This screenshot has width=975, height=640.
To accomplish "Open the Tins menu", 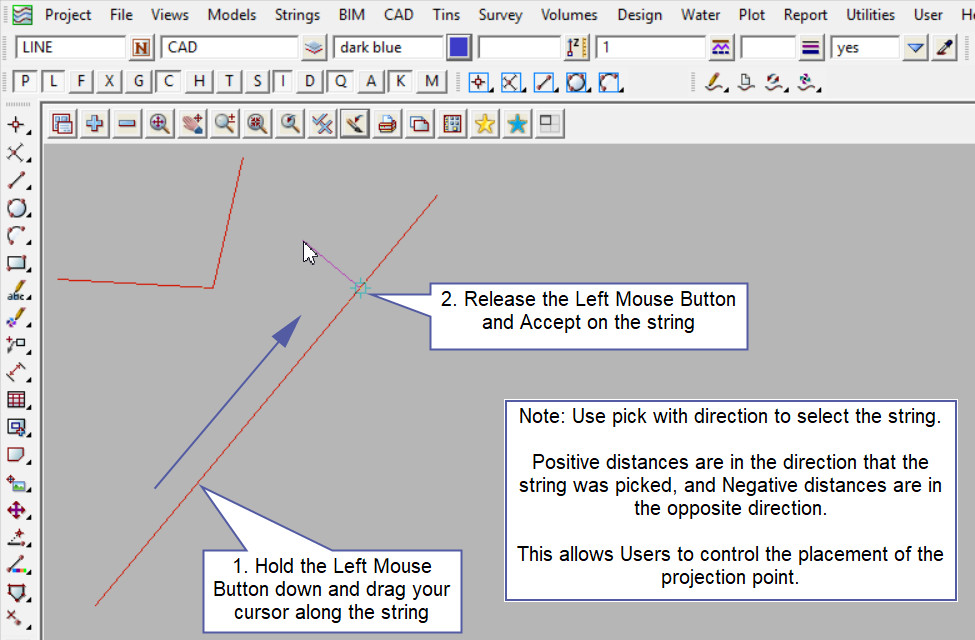I will pyautogui.click(x=446, y=14).
